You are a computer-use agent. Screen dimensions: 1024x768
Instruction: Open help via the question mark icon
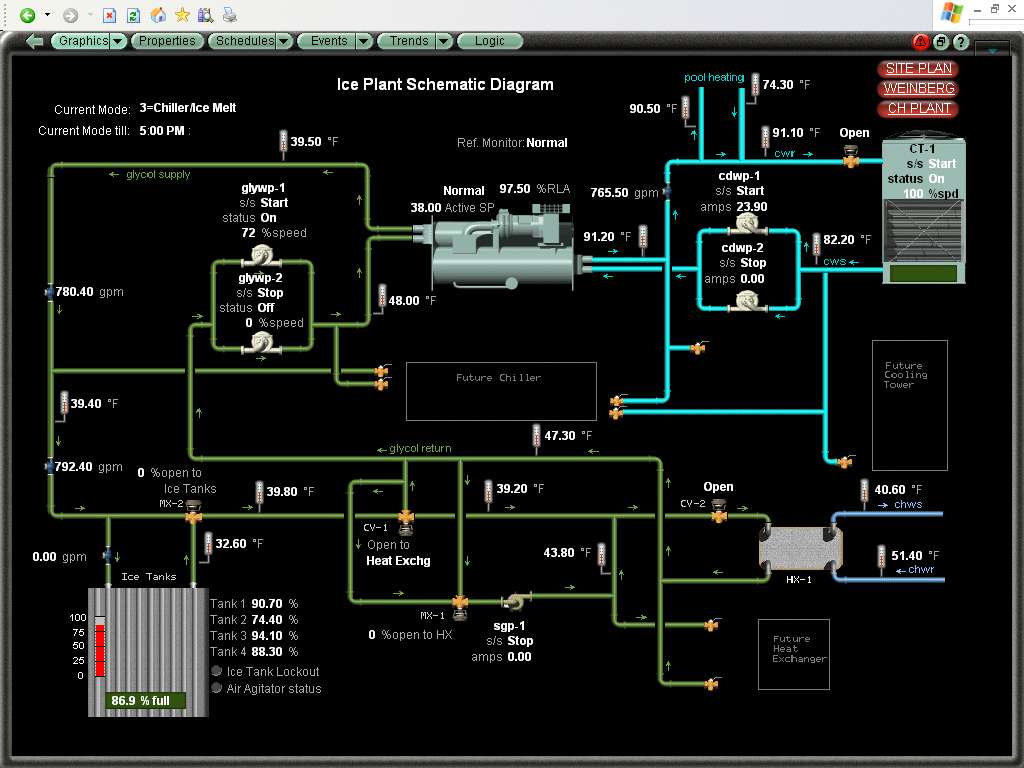[x=961, y=42]
